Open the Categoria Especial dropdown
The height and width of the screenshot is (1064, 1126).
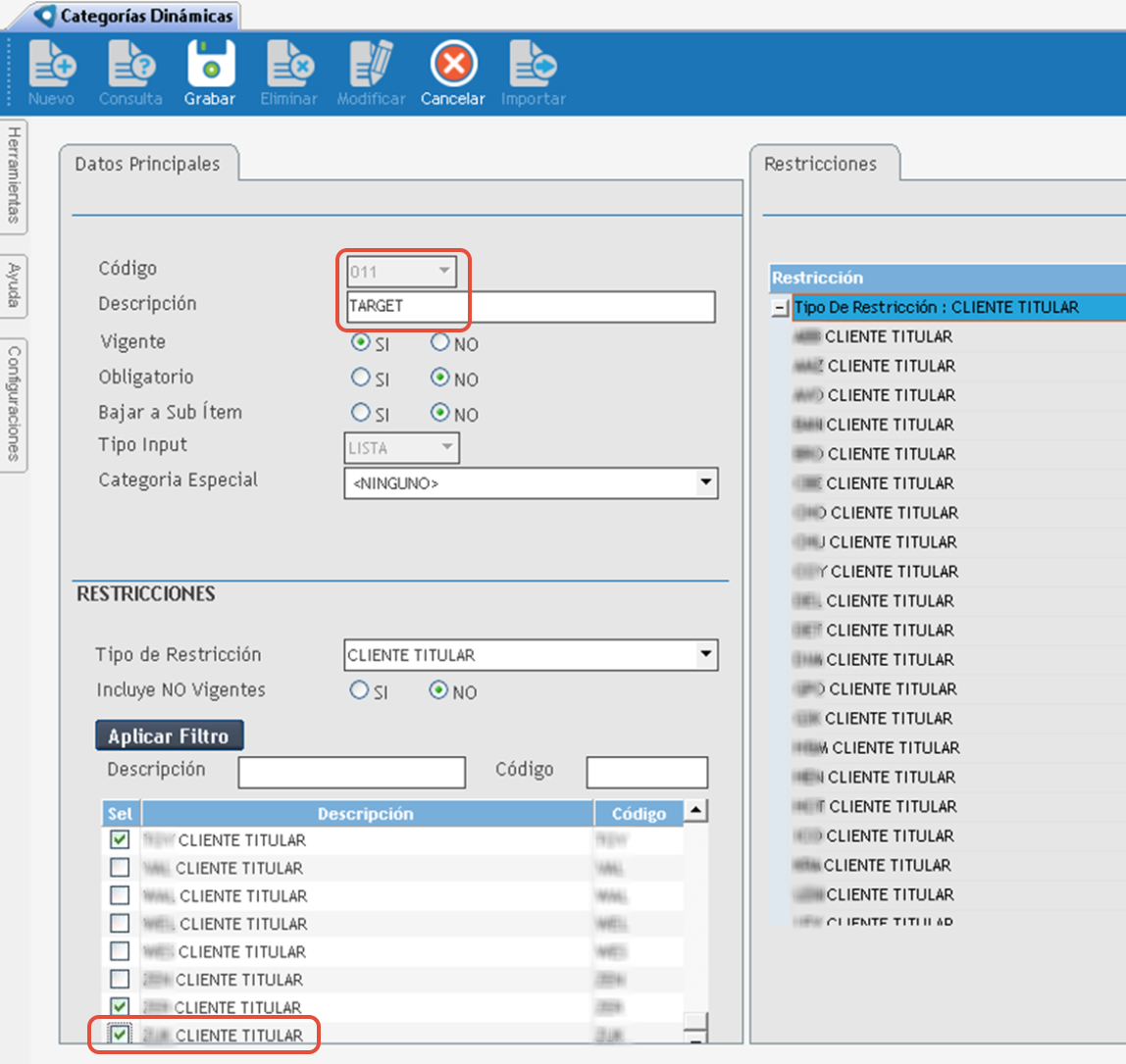pyautogui.click(x=531, y=483)
